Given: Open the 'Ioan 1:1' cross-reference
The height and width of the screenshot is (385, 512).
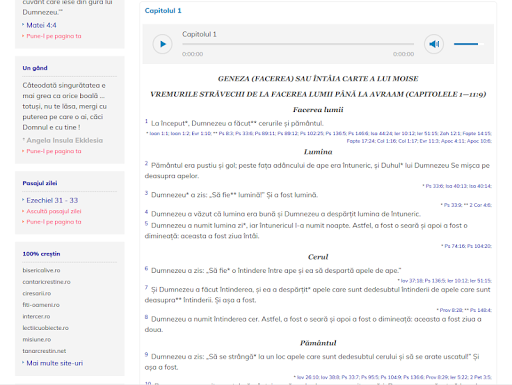Looking at the screenshot, I should coord(159,133).
